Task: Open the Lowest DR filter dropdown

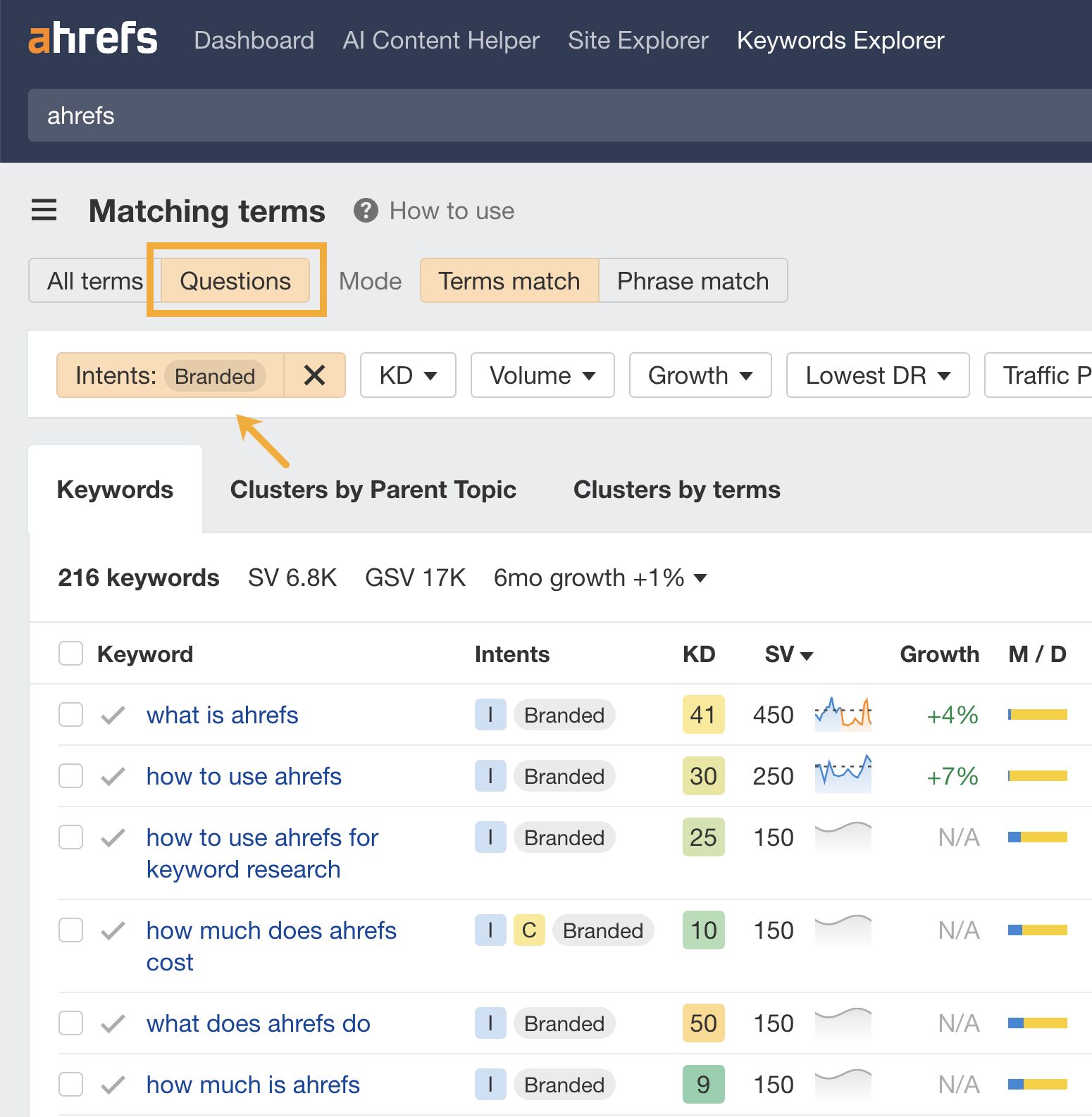Action: point(877,375)
